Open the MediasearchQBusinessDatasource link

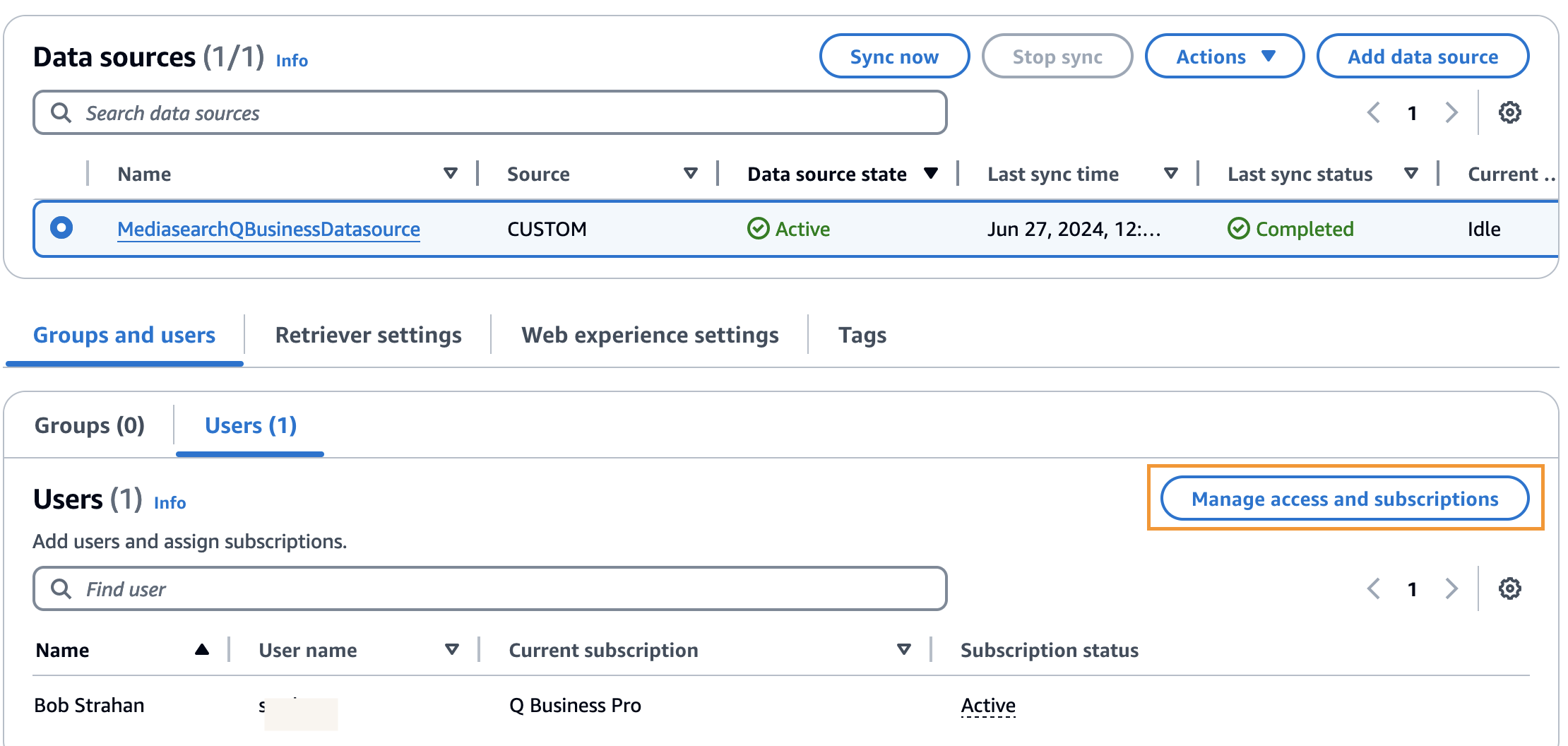click(x=268, y=229)
